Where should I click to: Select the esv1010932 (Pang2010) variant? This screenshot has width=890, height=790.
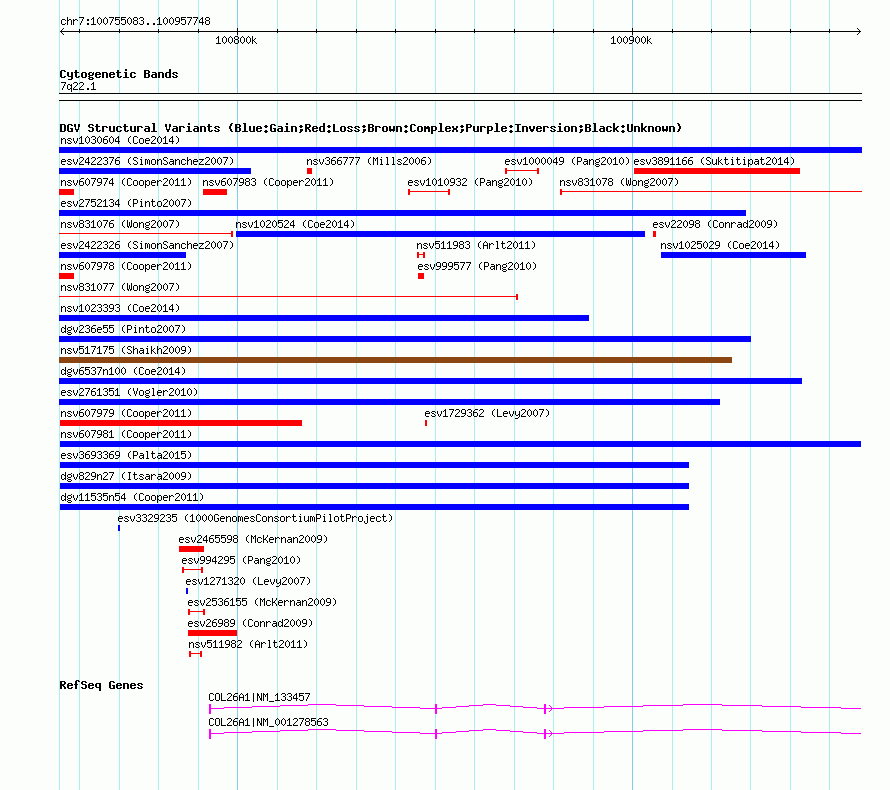[x=470, y=182]
